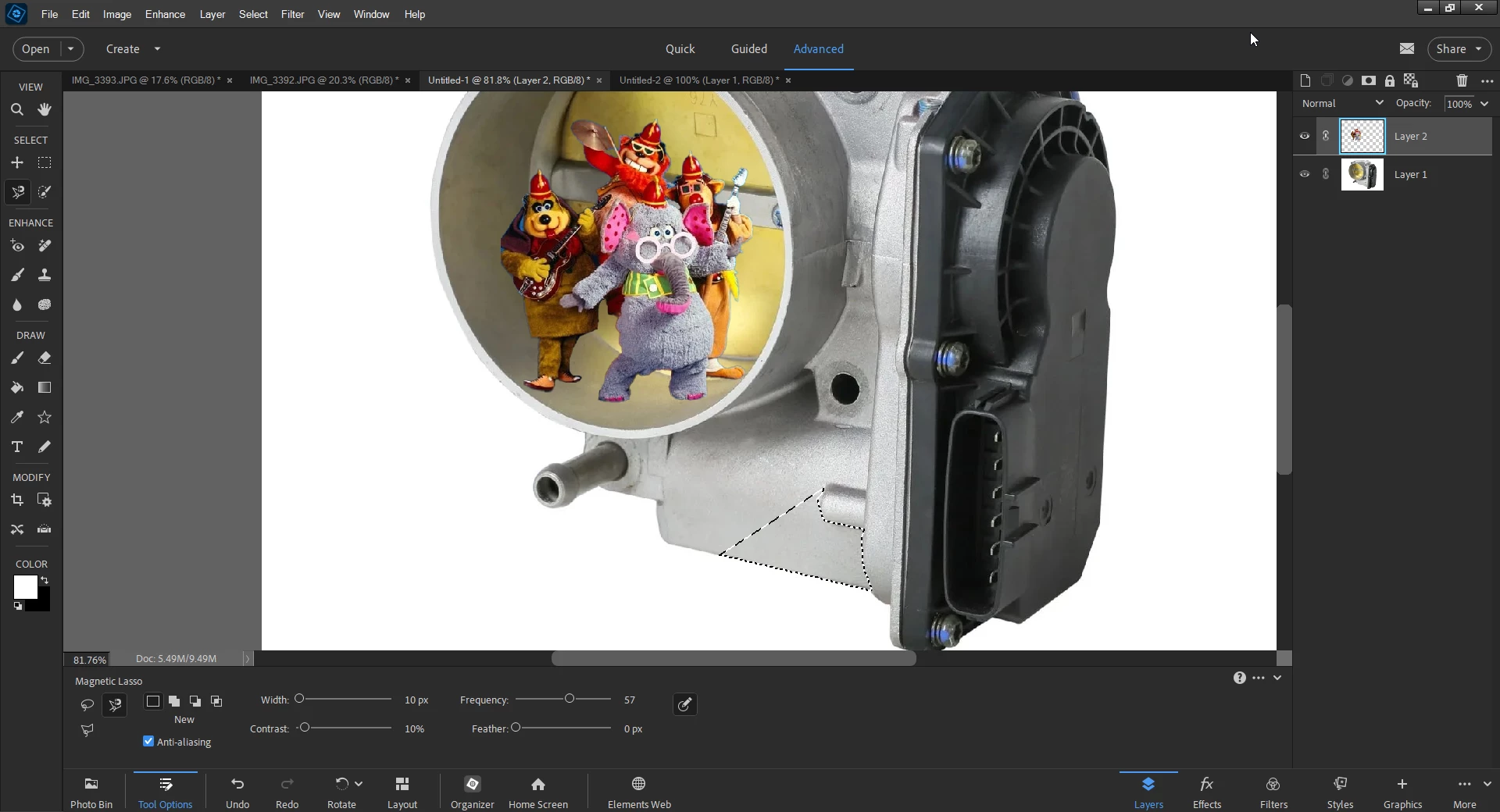Screen dimensions: 1500x812
Task: Select the Blur tool
Action: click(16, 304)
